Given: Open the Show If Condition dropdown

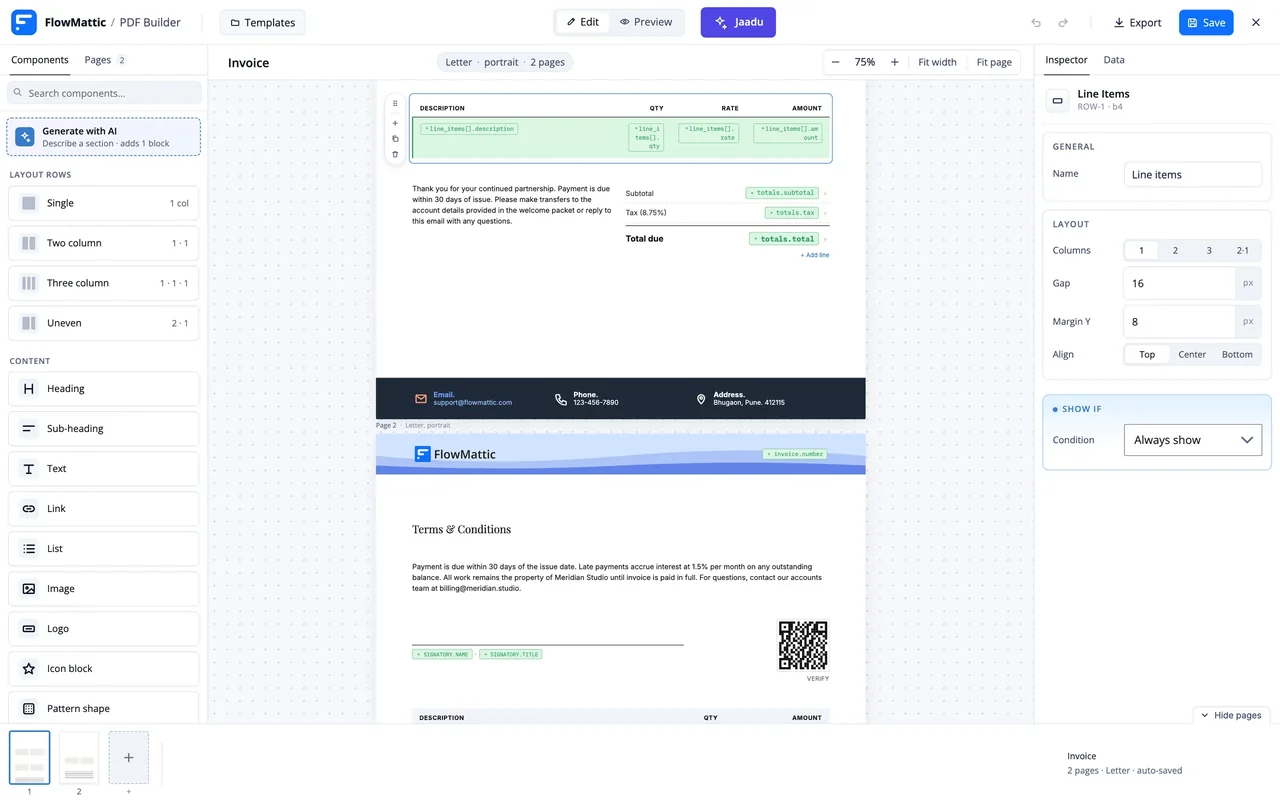Looking at the screenshot, I should (x=1193, y=440).
